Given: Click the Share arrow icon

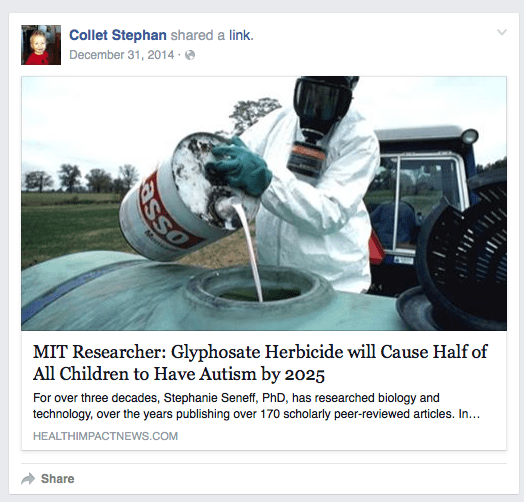Looking at the screenshot, I should (x=28, y=479).
